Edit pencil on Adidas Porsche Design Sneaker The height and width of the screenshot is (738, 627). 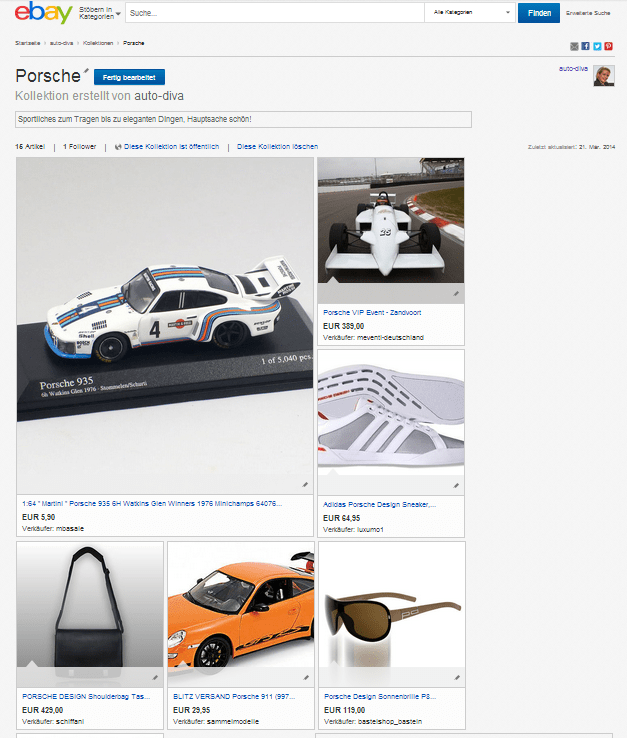[456, 485]
